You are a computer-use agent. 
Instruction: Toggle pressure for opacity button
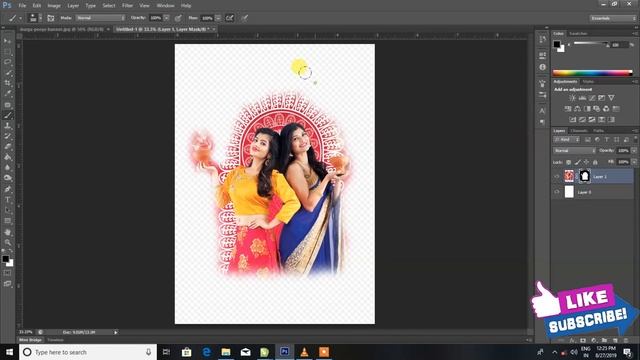(178, 18)
